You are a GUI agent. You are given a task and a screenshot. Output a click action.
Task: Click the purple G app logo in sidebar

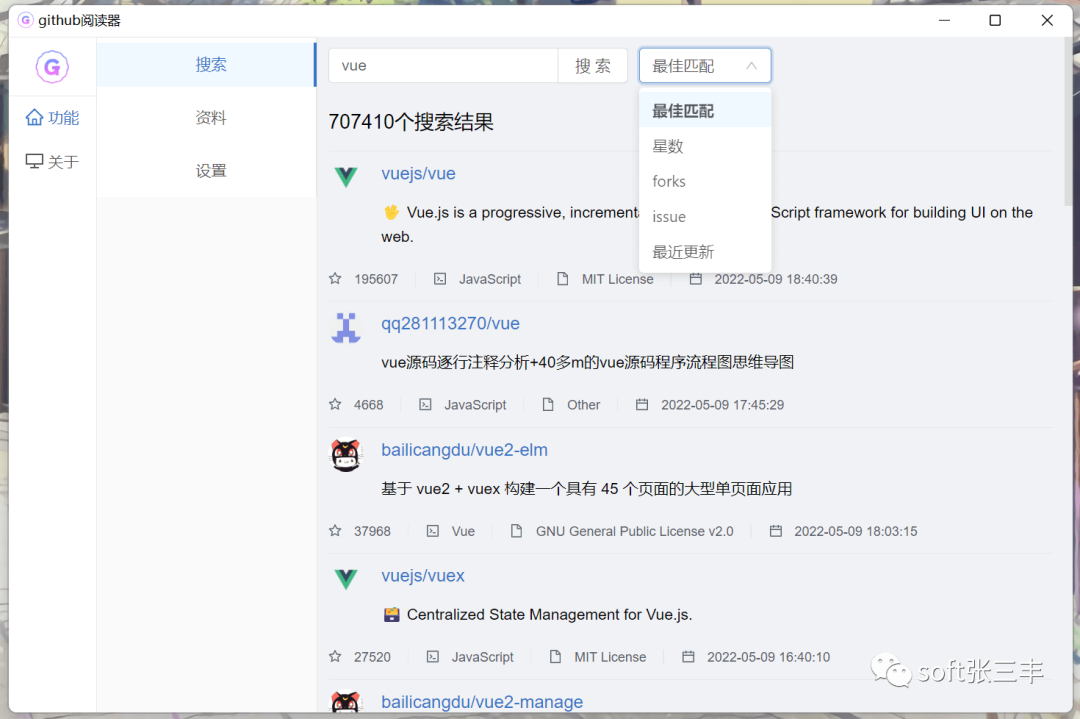pos(52,67)
